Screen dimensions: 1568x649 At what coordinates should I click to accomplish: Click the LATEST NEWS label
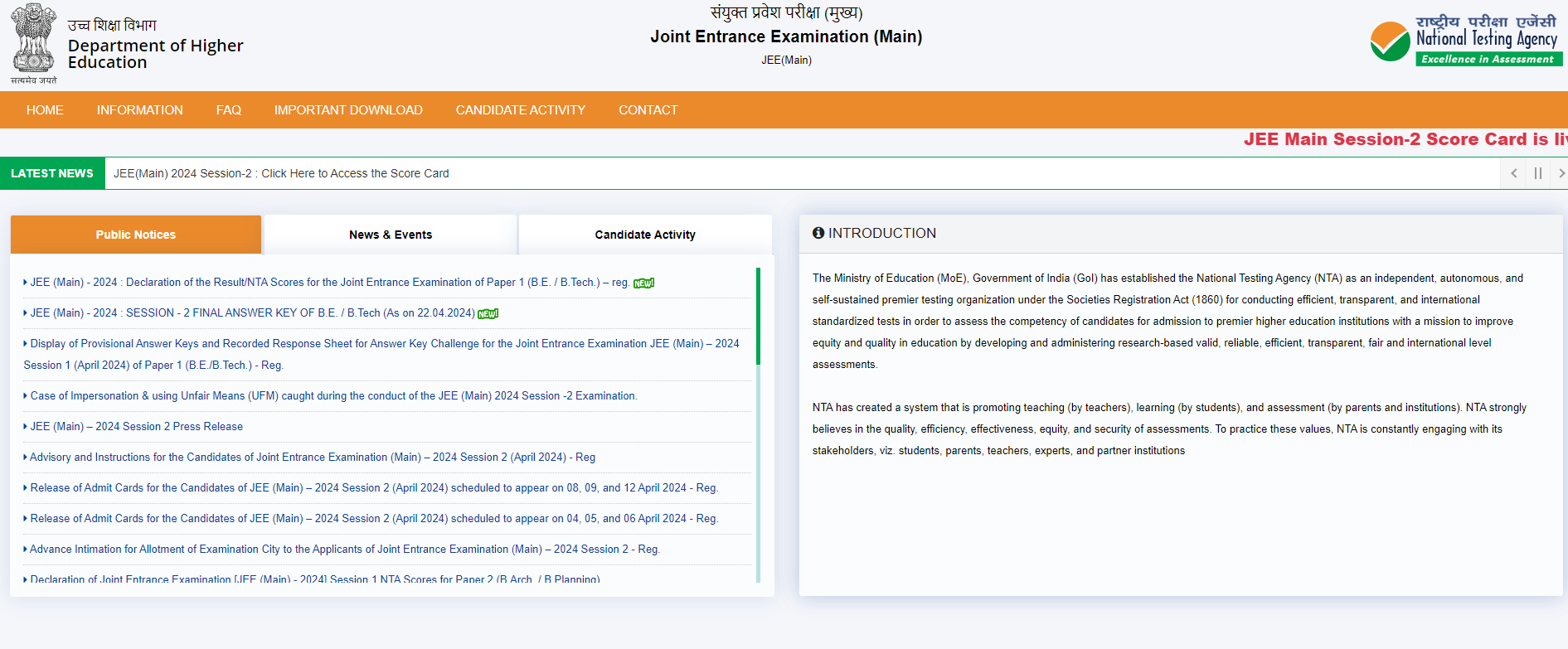tap(52, 173)
